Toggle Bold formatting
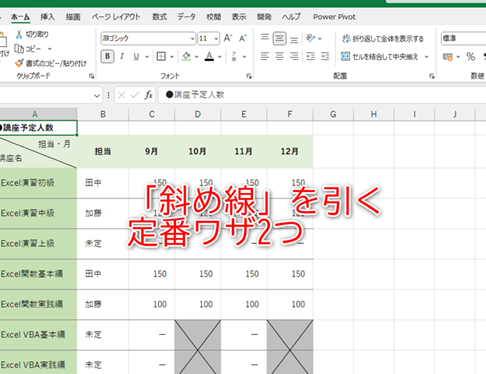The width and height of the screenshot is (486, 374). (x=107, y=56)
